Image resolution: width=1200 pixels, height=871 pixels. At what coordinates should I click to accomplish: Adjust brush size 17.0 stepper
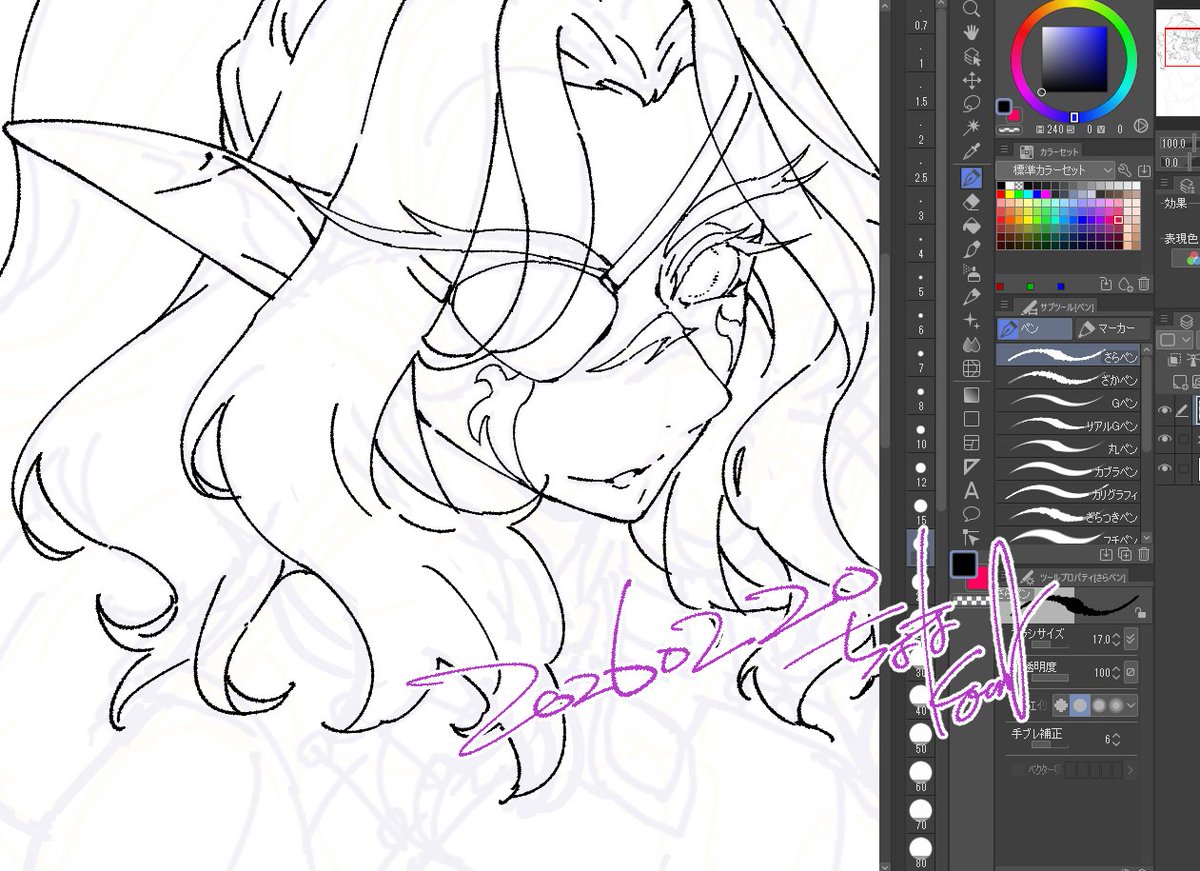coord(1117,639)
